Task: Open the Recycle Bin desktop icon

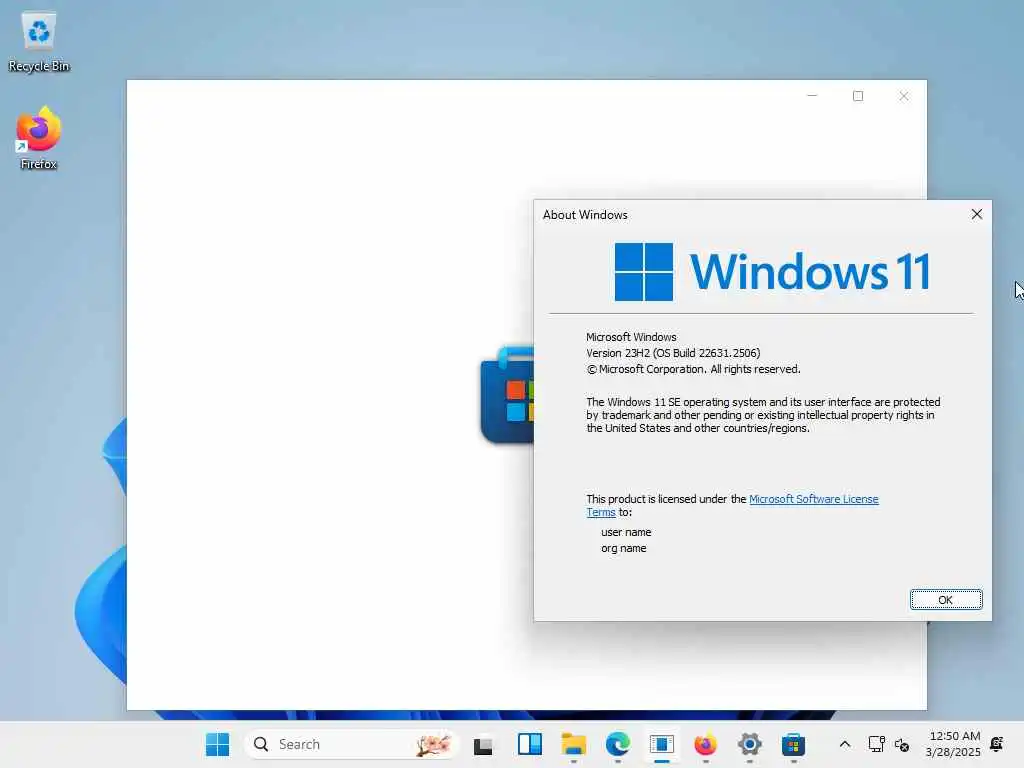Action: (39, 41)
